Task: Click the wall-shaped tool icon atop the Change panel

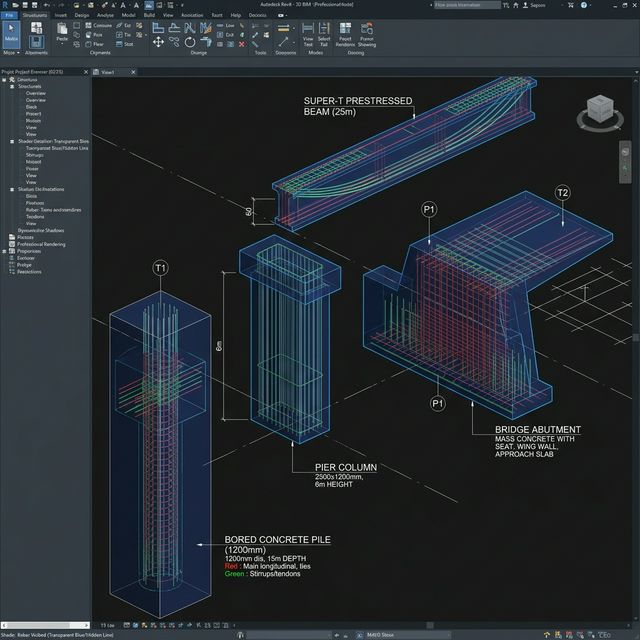Action: point(158,28)
